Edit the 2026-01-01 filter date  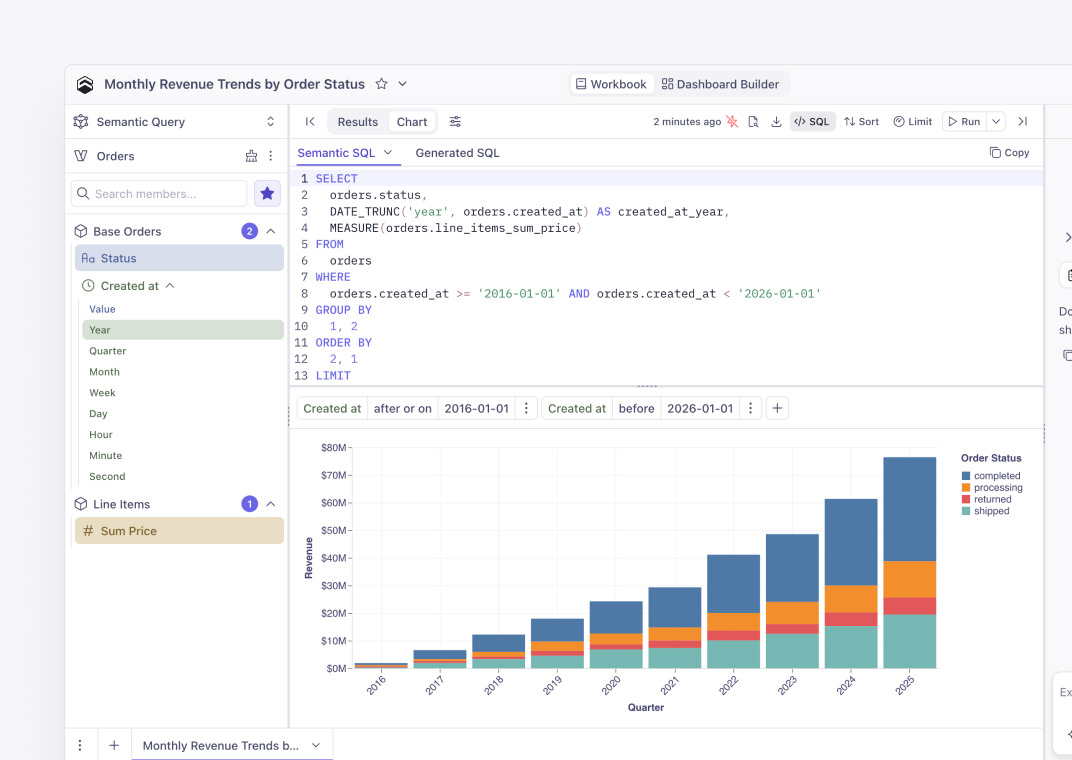click(x=700, y=409)
